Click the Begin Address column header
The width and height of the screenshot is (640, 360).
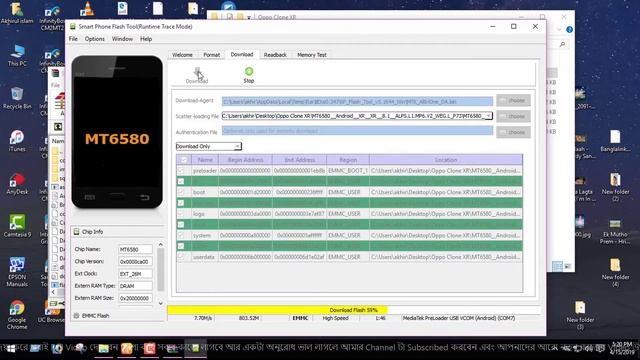(245, 160)
